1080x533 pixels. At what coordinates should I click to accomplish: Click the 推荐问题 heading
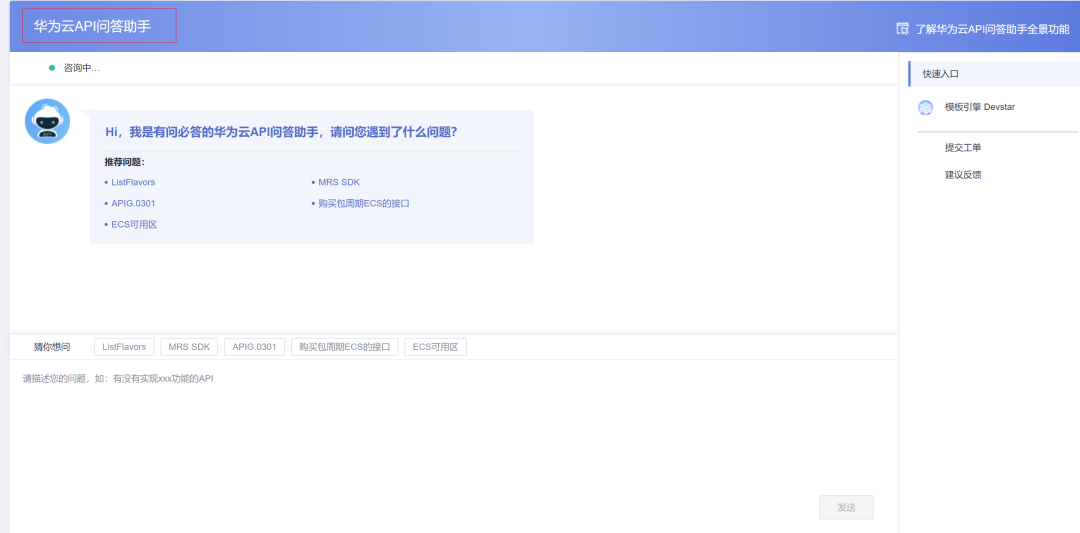point(125,163)
